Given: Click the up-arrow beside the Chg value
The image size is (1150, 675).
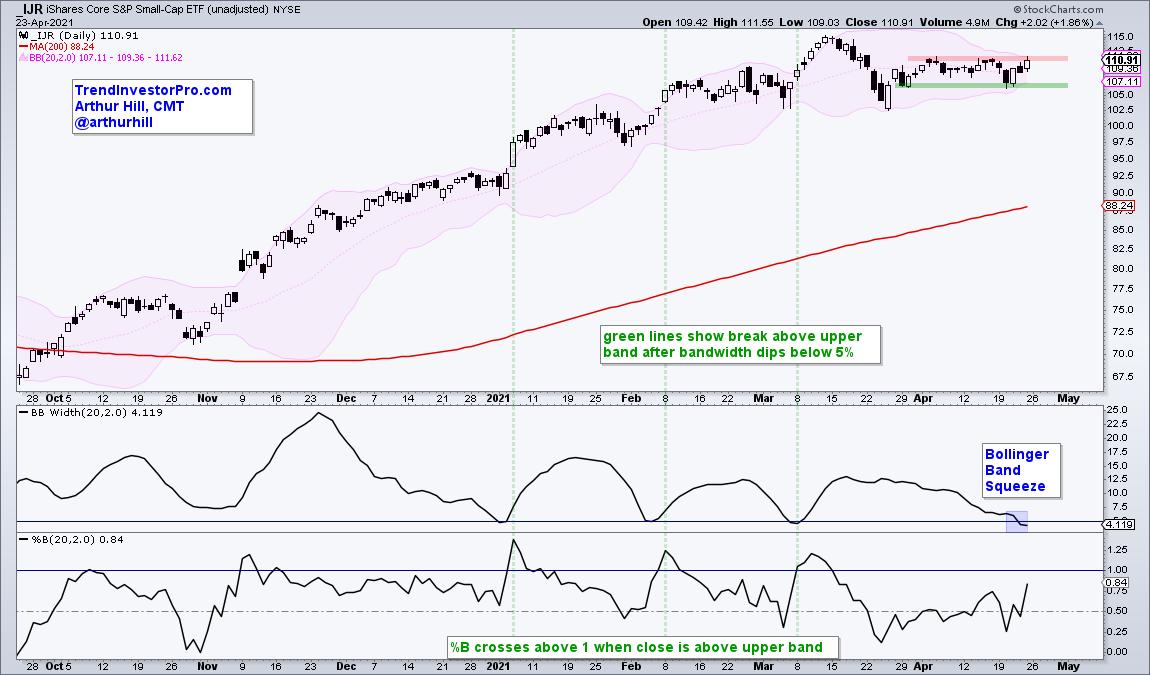Looking at the screenshot, I should point(1098,20).
